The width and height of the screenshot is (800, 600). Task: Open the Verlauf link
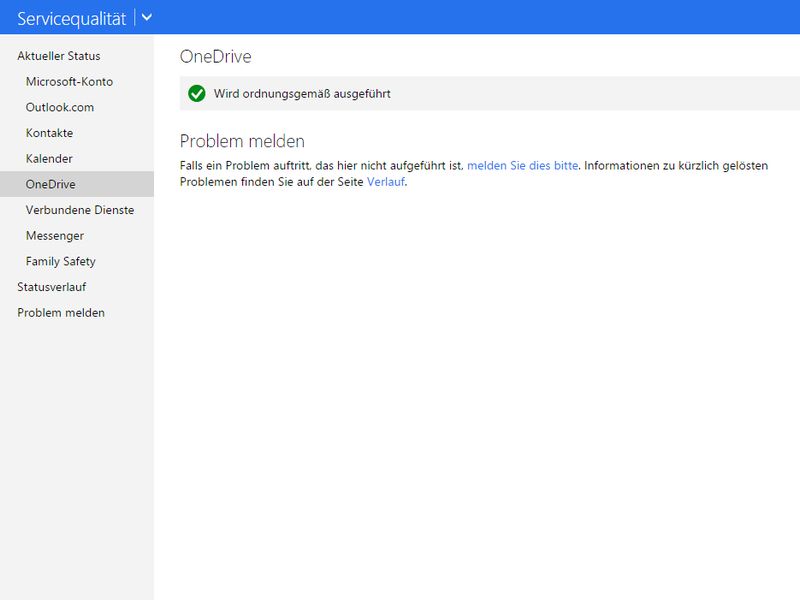tap(386, 182)
